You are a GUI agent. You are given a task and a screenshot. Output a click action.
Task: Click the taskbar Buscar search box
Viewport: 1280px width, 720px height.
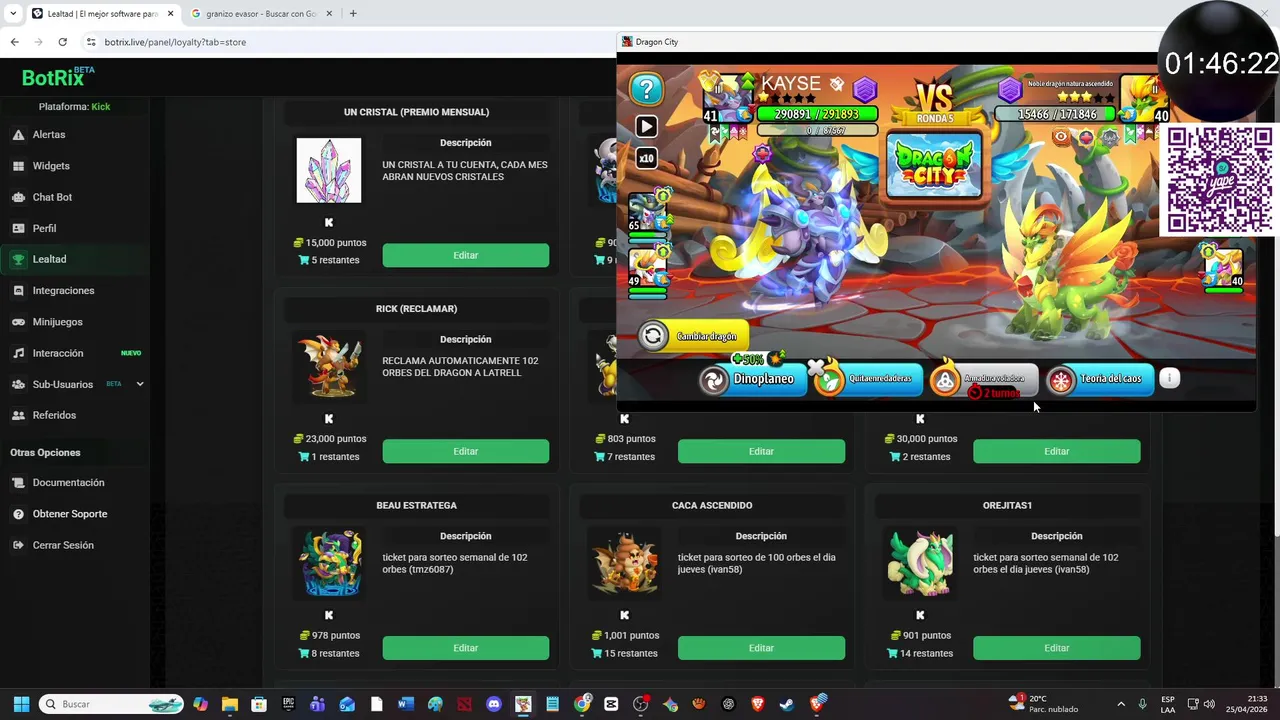click(x=112, y=704)
